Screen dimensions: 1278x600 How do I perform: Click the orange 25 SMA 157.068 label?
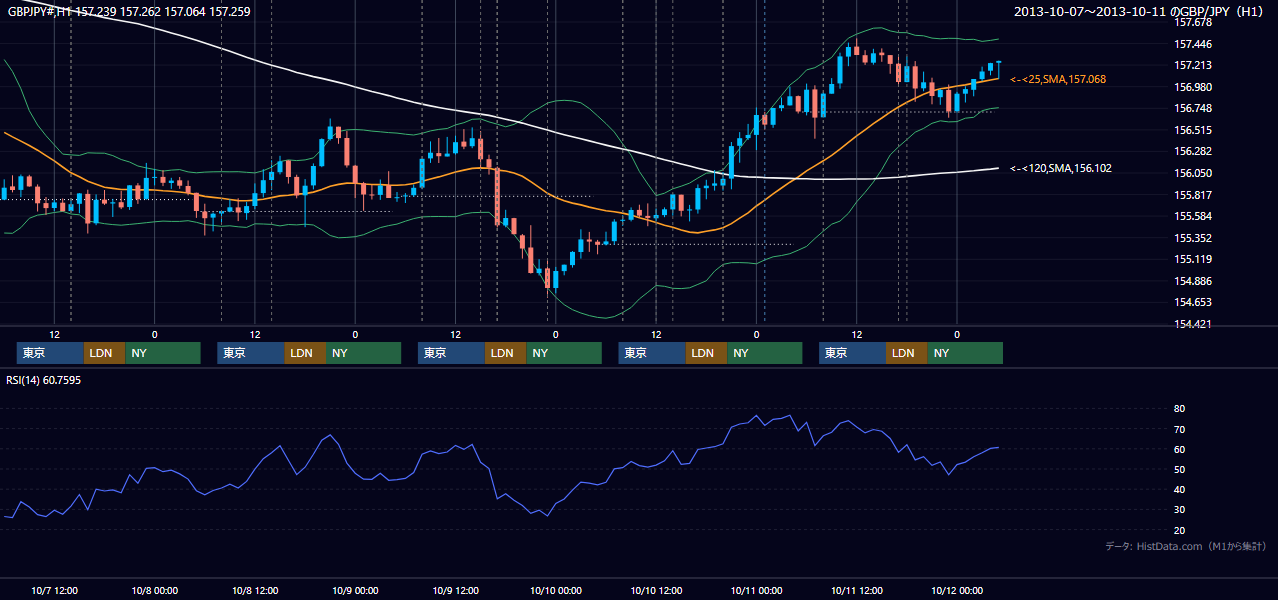1058,79
